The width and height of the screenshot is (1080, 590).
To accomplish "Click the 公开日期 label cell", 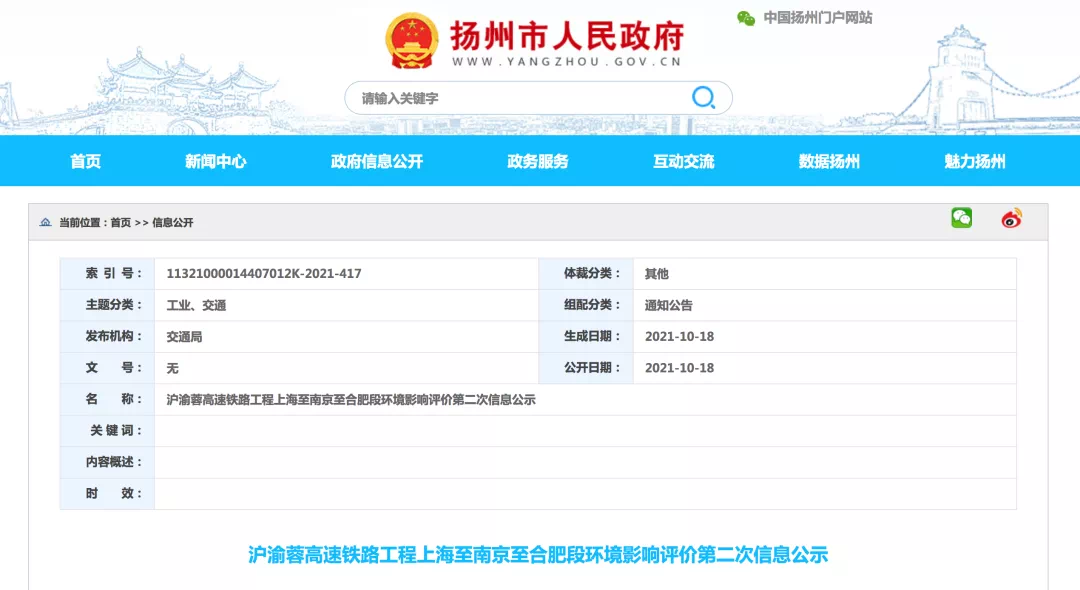I will coord(586,368).
